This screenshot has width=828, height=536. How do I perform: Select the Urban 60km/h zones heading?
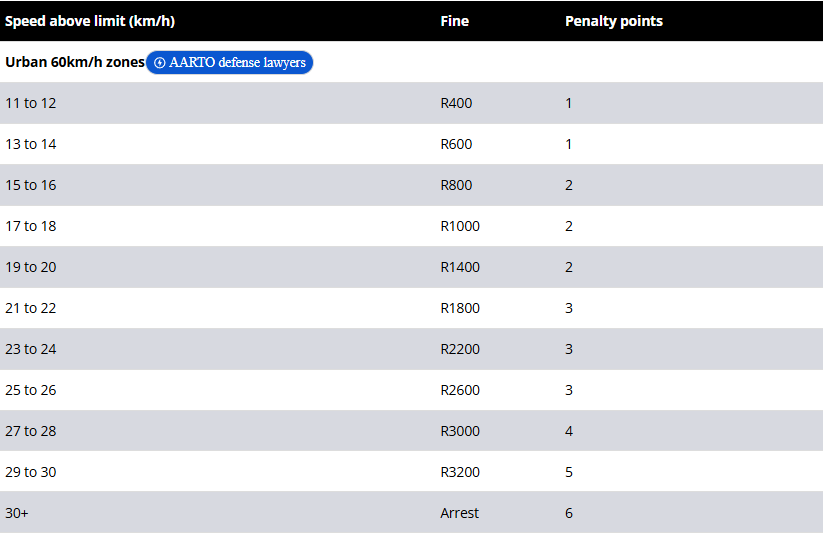coord(75,62)
